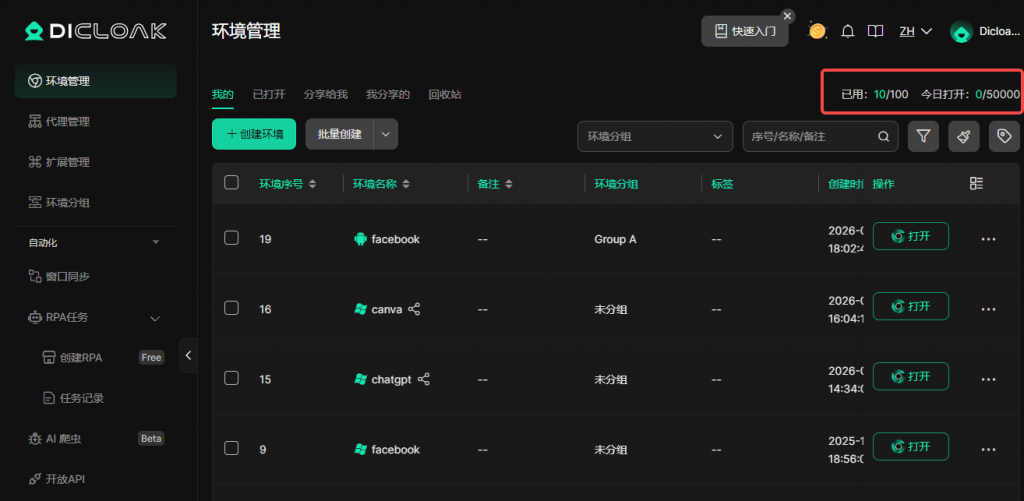Click the three-dots menu for facebook row 19
This screenshot has width=1024, height=501.
[989, 239]
